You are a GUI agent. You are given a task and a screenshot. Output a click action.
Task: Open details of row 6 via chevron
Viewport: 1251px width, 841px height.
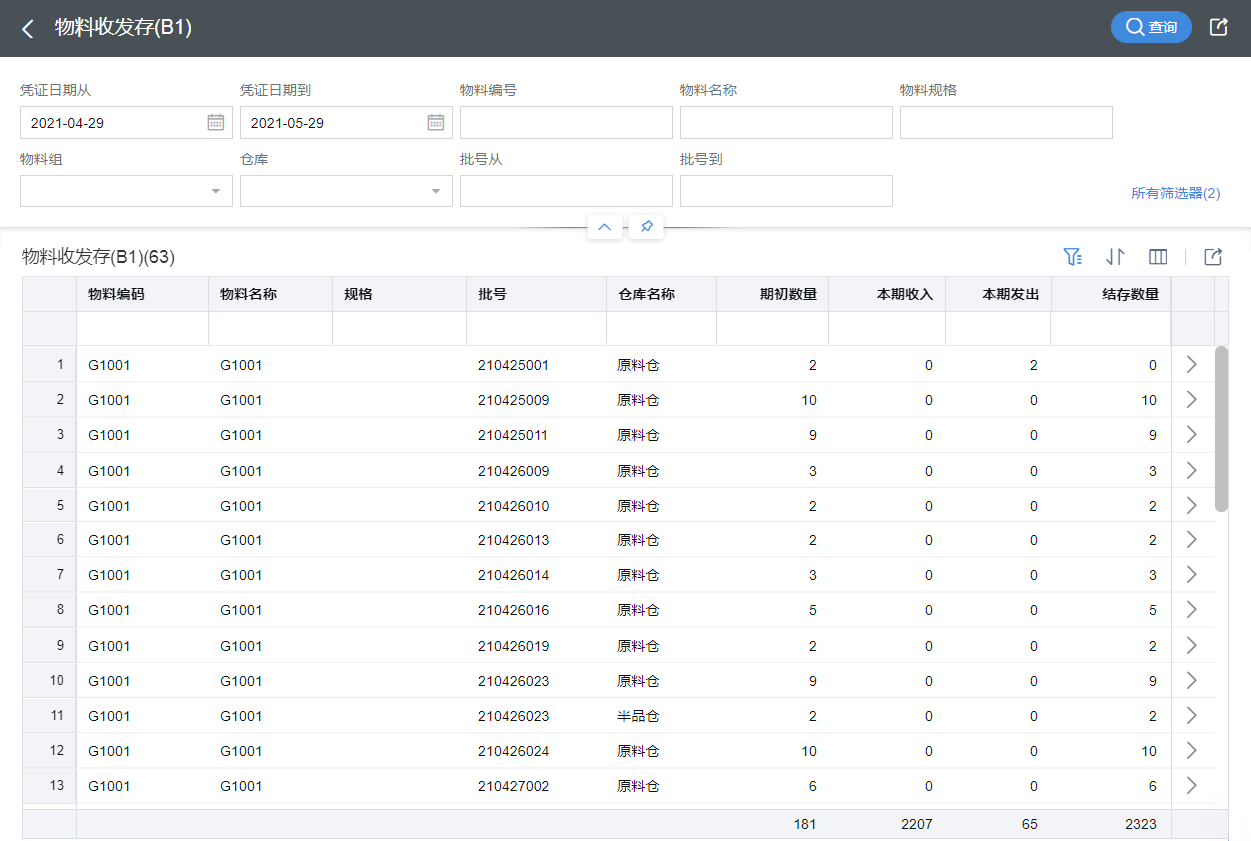(1191, 540)
